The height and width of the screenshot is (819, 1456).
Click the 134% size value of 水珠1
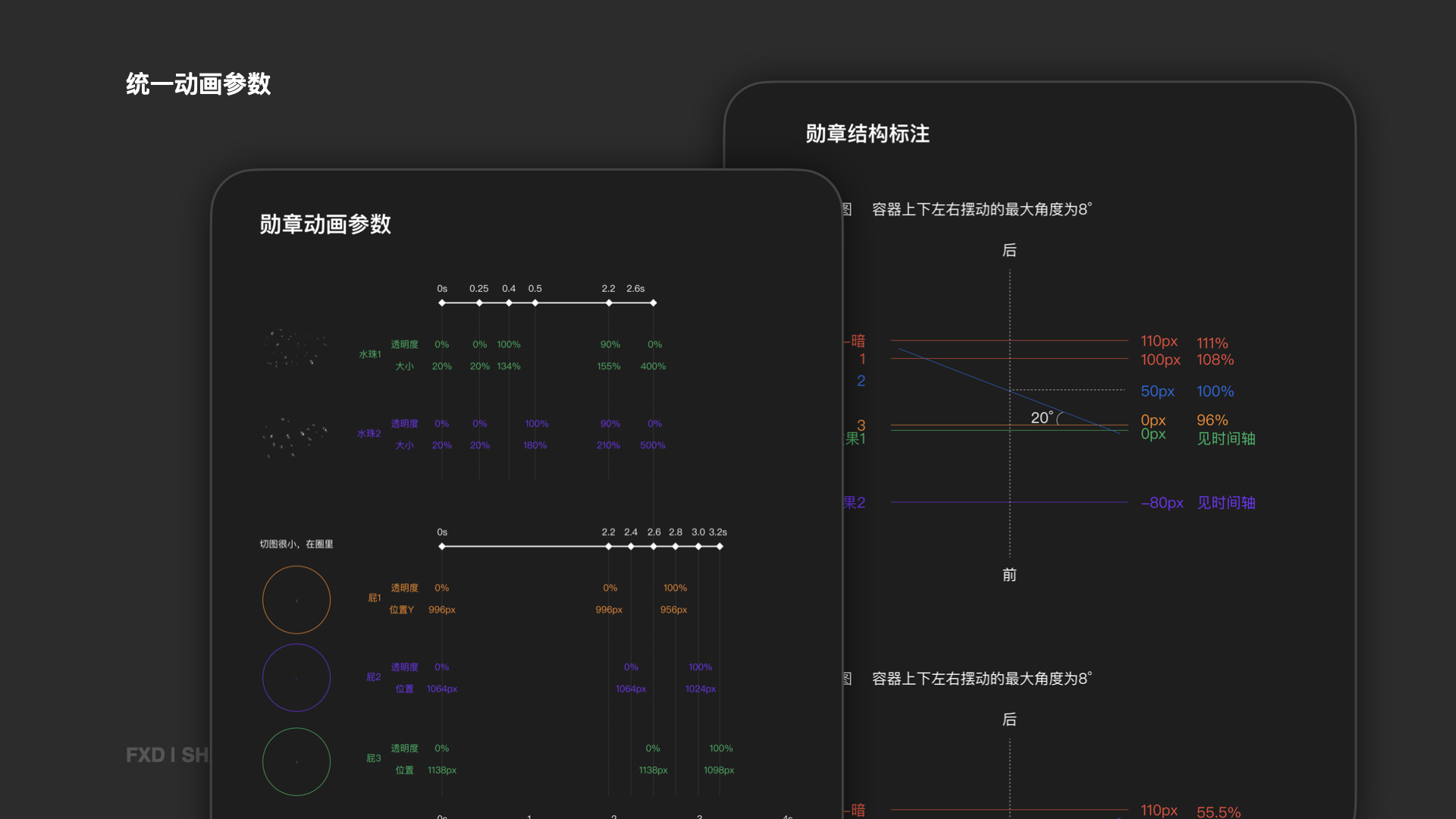509,366
